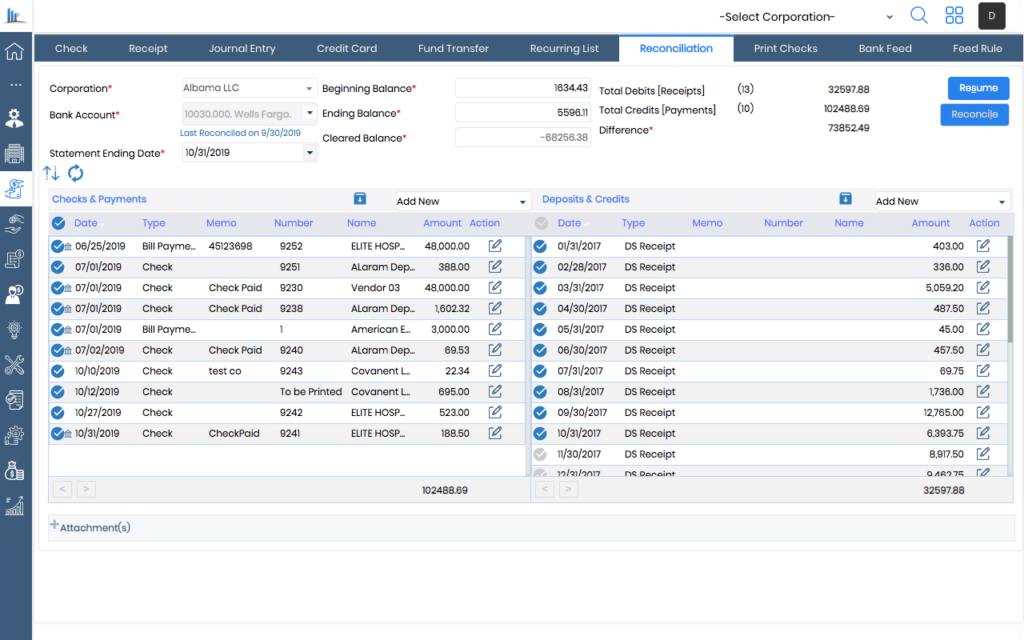Click the Resume button

tap(978, 88)
